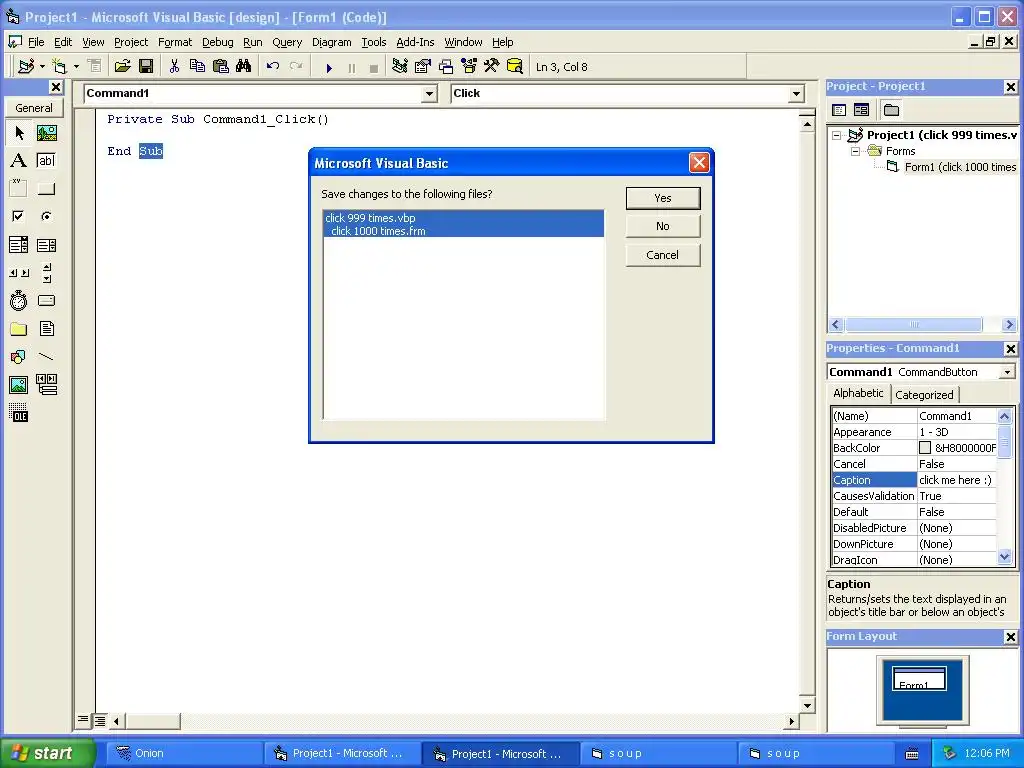
Task: Open Project Explorer via toolbar icon
Action: [x=400, y=67]
